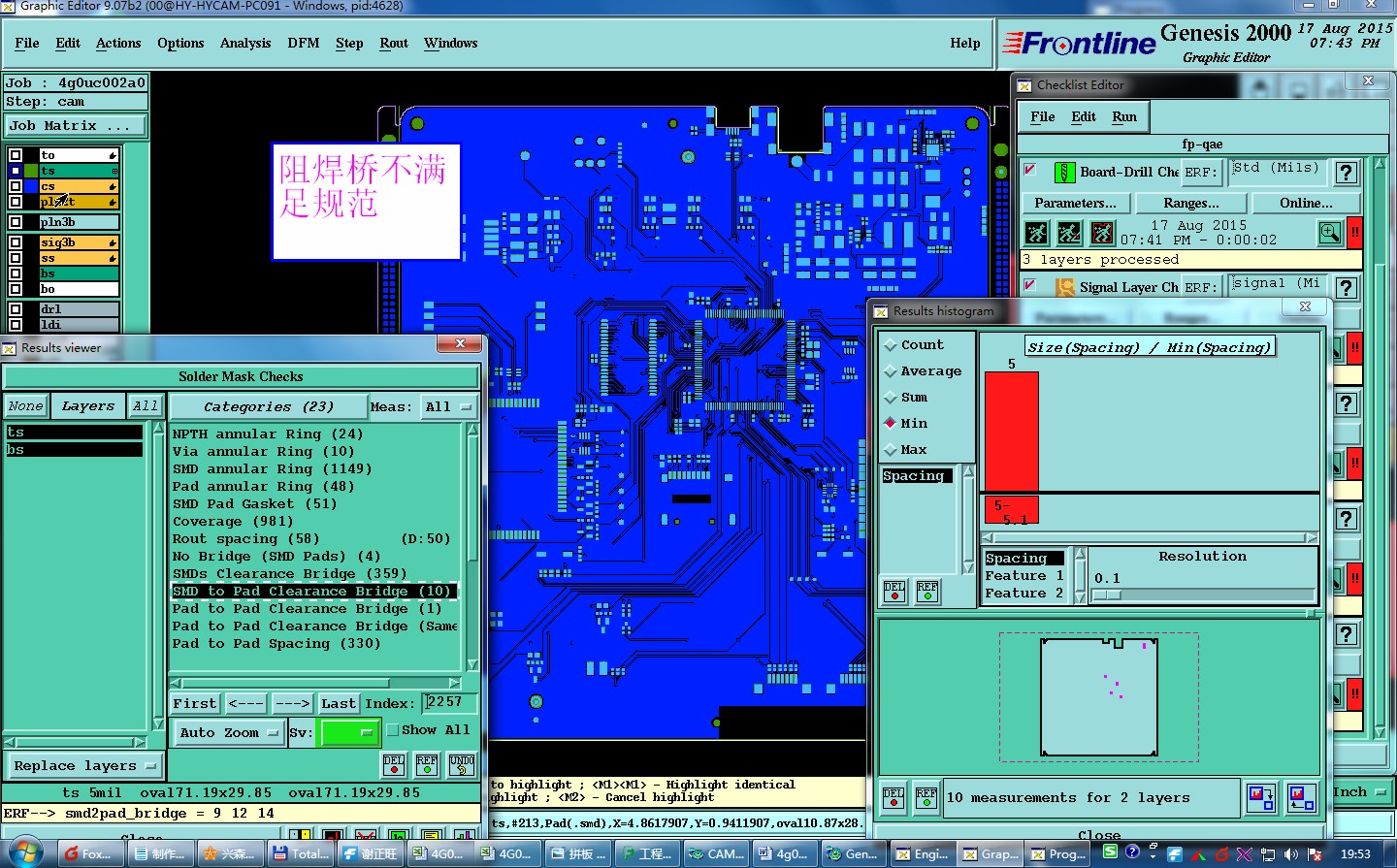1397x868 pixels.
Task: Select Count radio in histogram
Action: pos(891,345)
